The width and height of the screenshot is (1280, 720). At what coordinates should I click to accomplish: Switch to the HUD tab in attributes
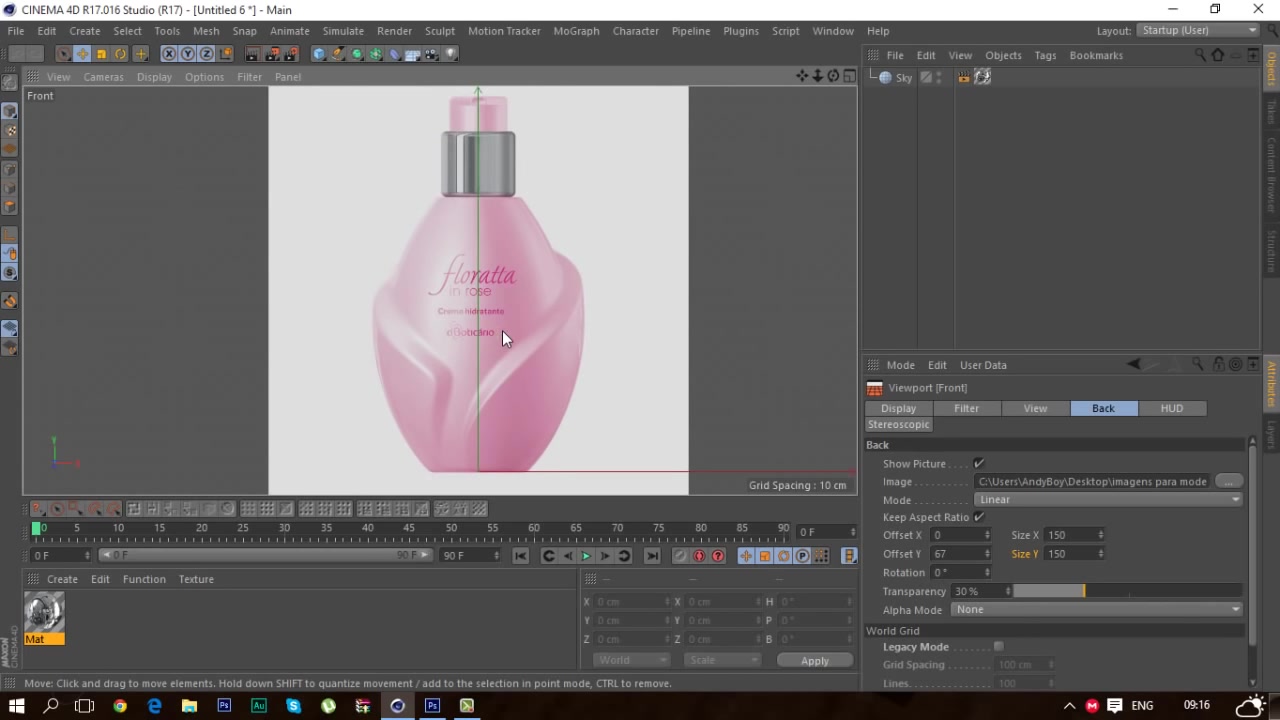click(1171, 408)
